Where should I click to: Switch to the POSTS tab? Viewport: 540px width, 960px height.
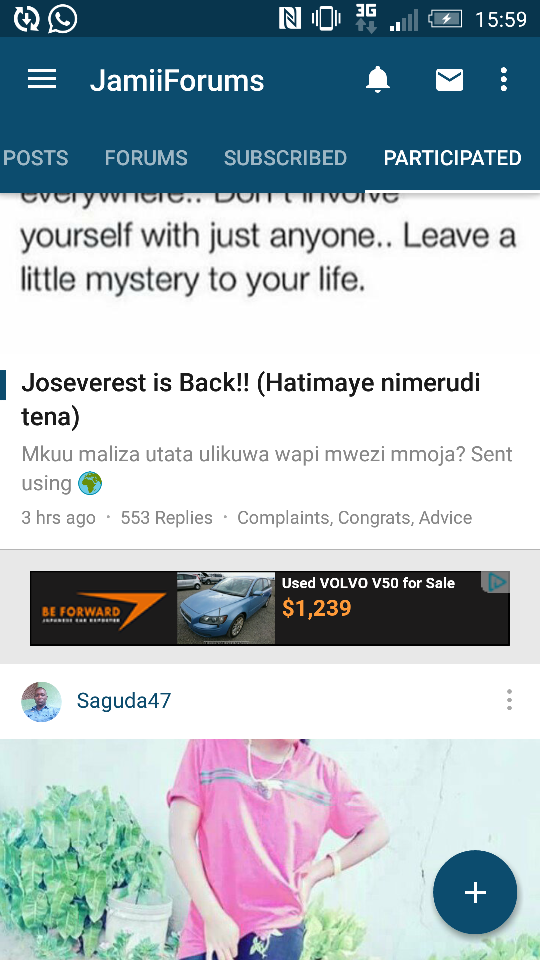36,158
